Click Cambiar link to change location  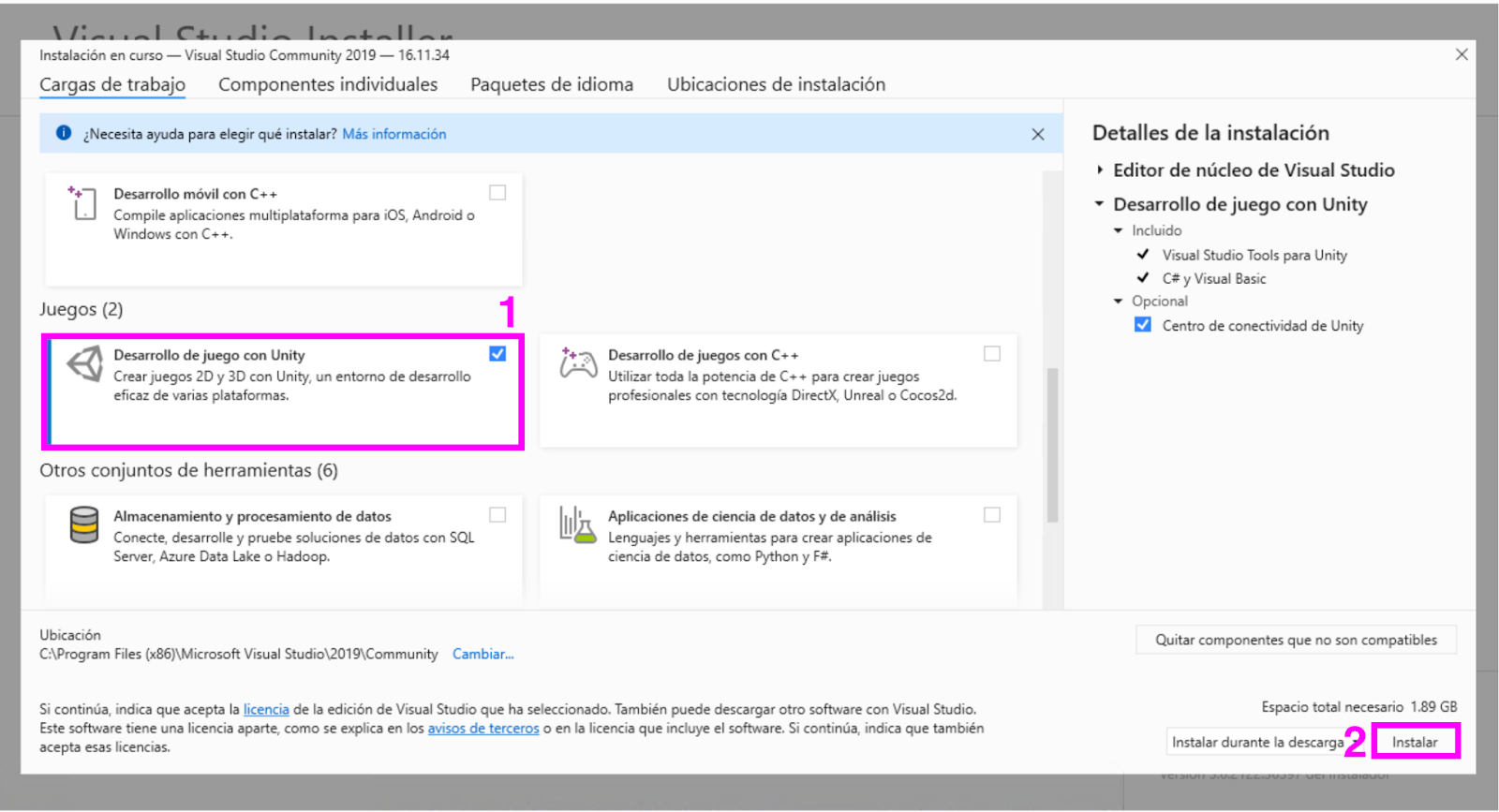[x=482, y=654]
